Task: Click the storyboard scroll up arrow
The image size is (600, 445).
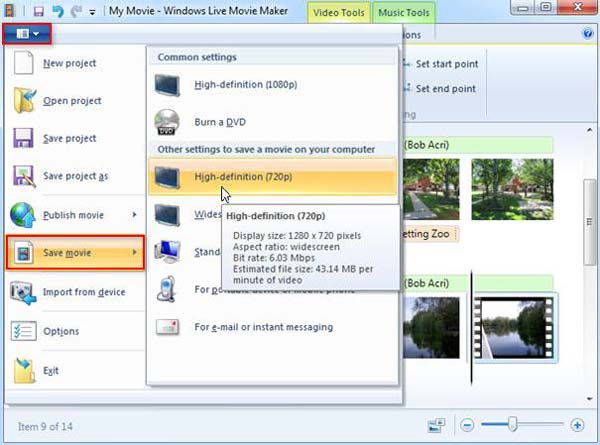Action: 590,131
